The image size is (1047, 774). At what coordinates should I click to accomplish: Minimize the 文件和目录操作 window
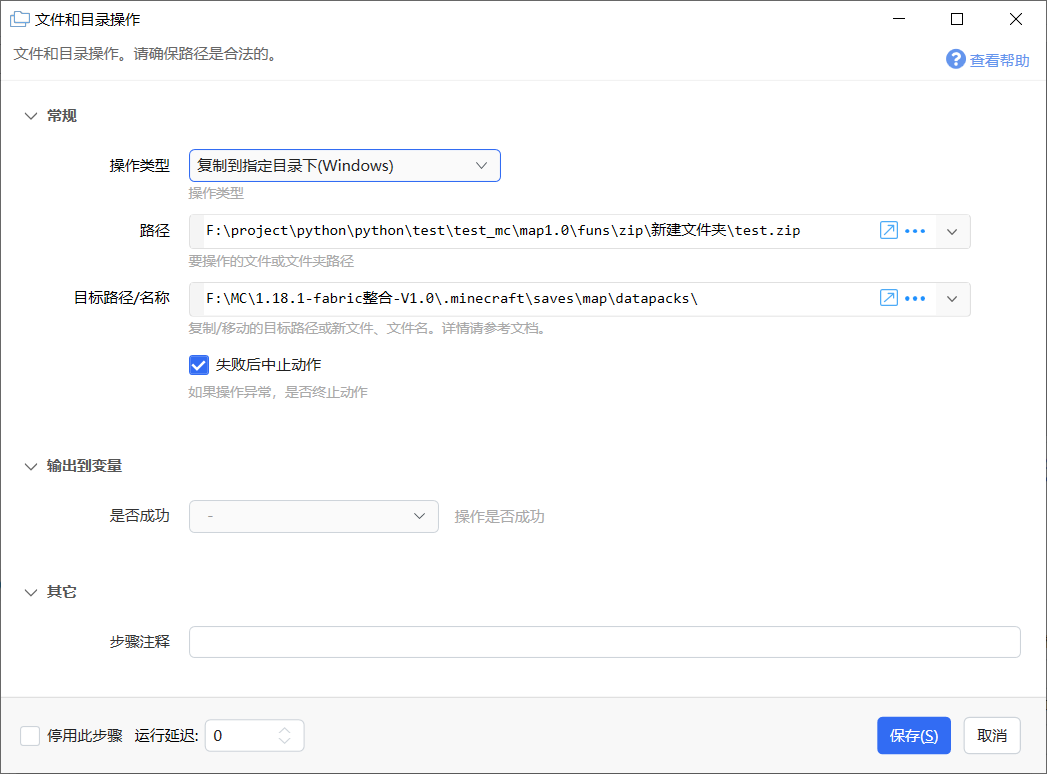pyautogui.click(x=899, y=19)
